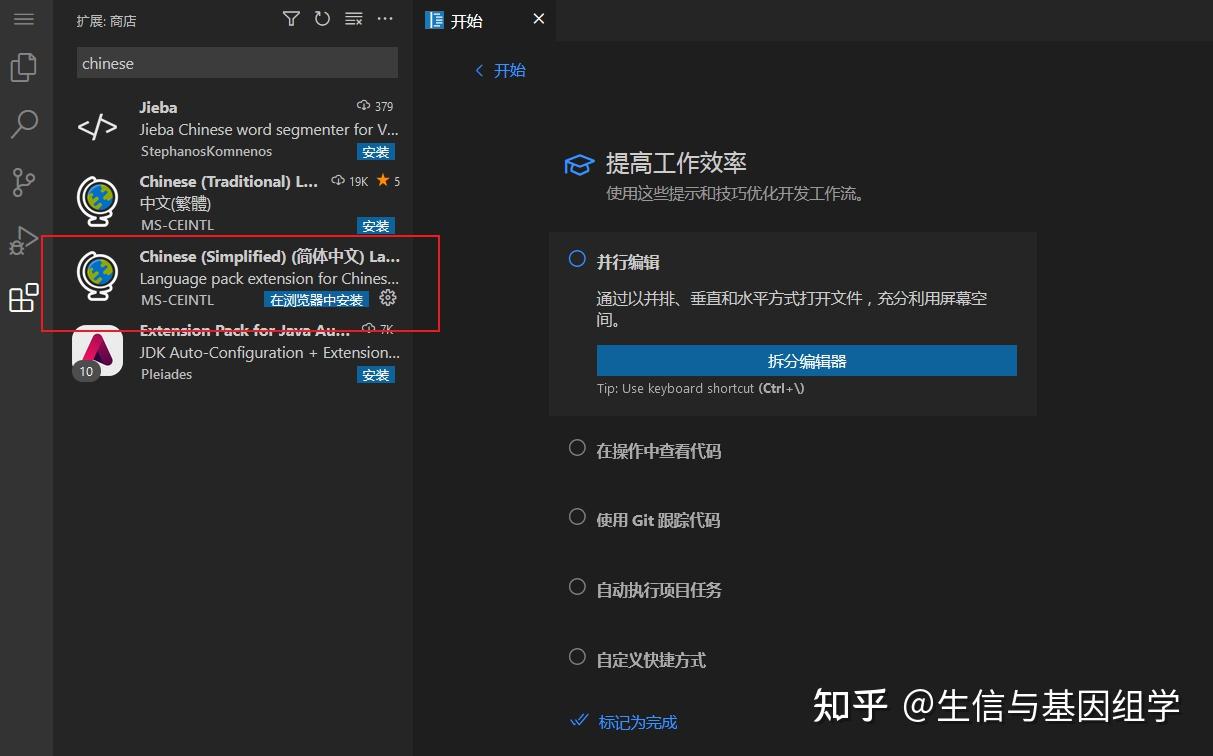Open the hamburger menu
Screen dimensions: 1213x756
[24, 19]
